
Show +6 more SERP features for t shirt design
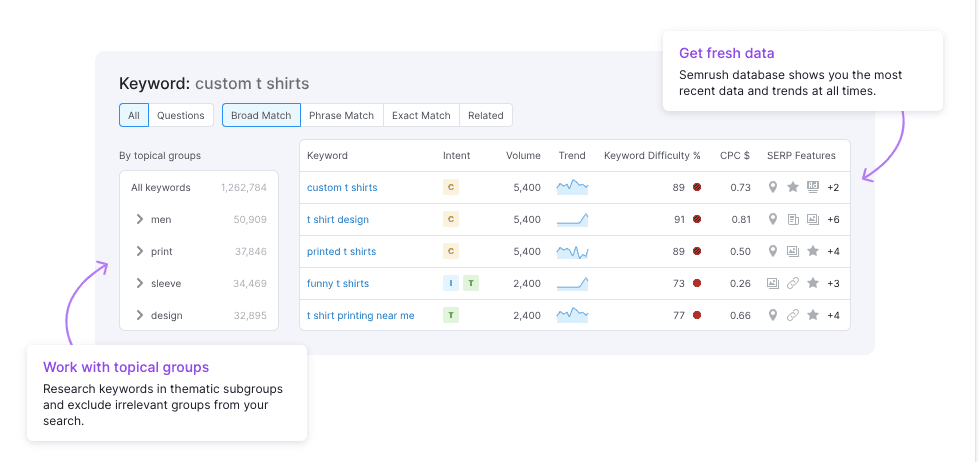click(833, 219)
